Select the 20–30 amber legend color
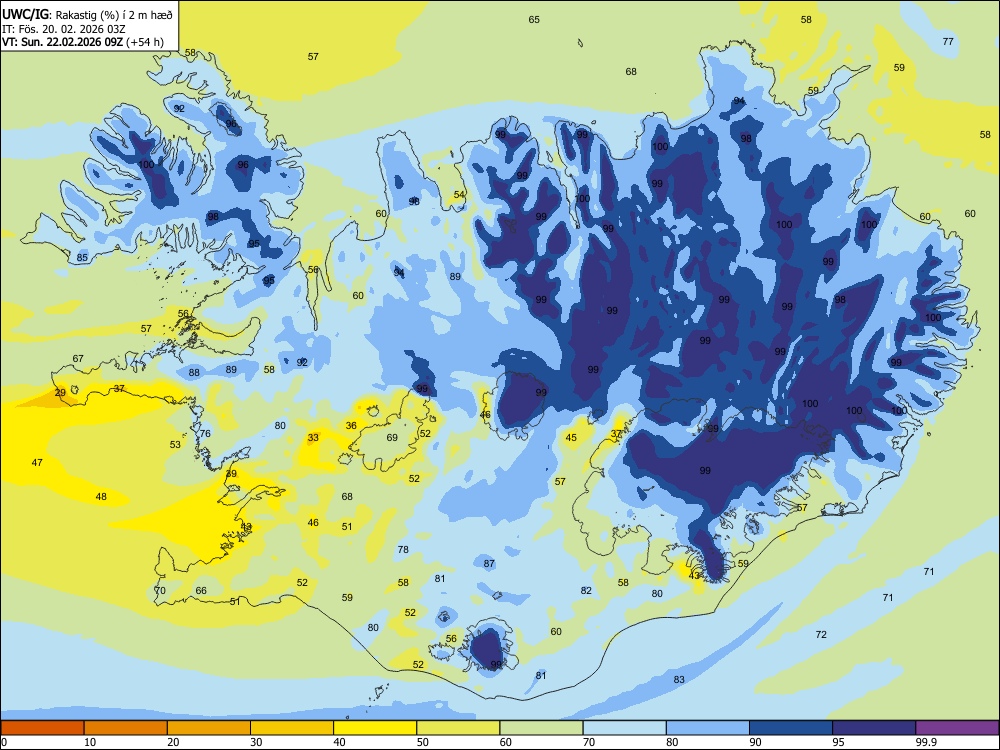1000x750 pixels. click(209, 728)
